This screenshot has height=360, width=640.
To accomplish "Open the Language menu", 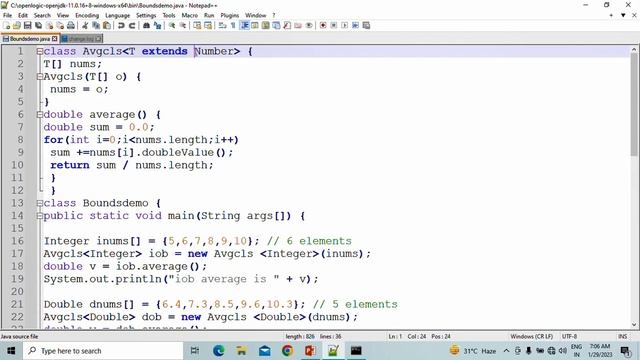I will [118, 15].
